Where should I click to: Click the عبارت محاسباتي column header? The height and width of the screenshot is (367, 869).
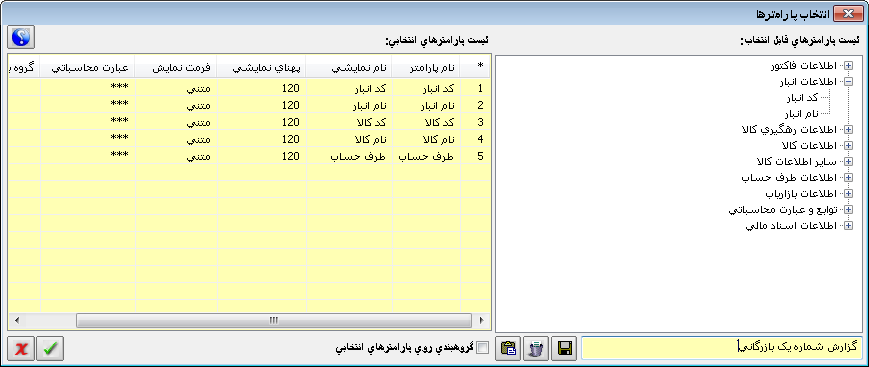[x=88, y=67]
